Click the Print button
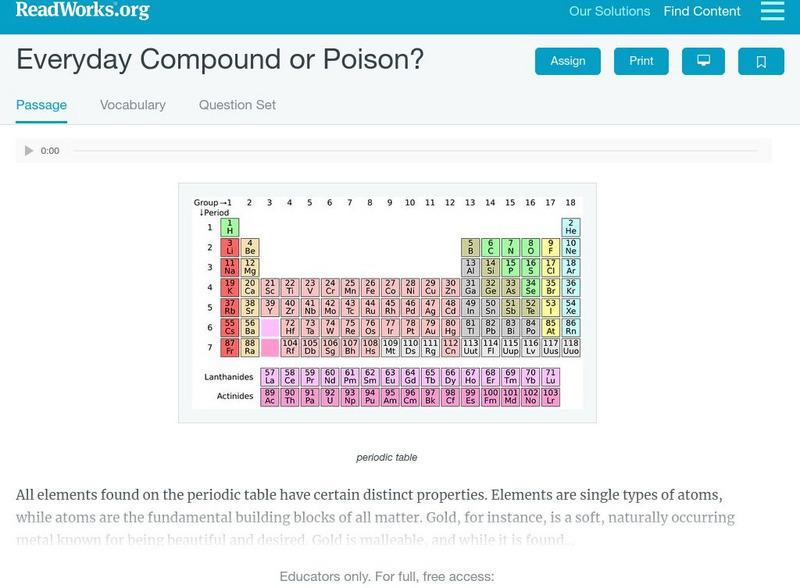The height and width of the screenshot is (588, 800). click(641, 61)
